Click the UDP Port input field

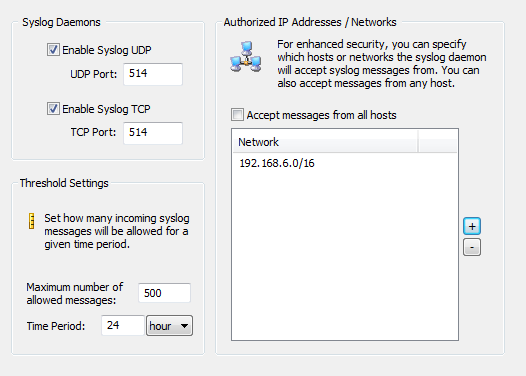point(153,74)
